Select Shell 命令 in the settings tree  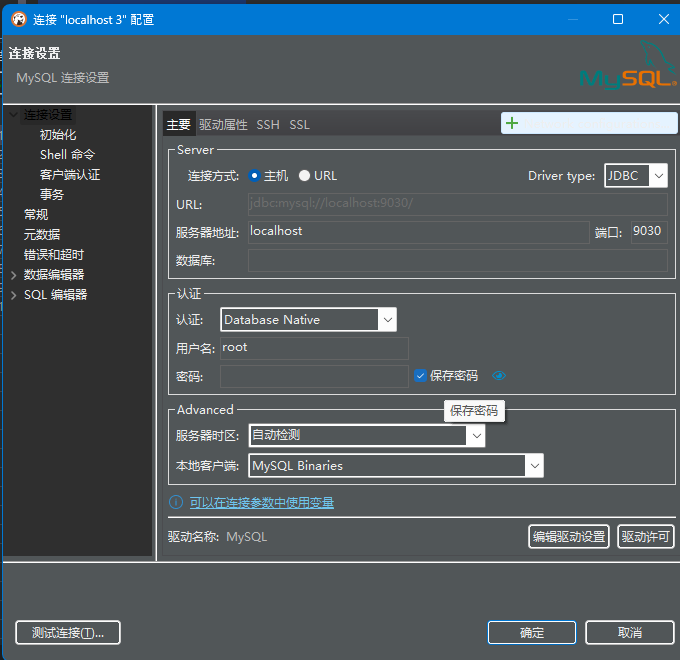tap(67, 155)
